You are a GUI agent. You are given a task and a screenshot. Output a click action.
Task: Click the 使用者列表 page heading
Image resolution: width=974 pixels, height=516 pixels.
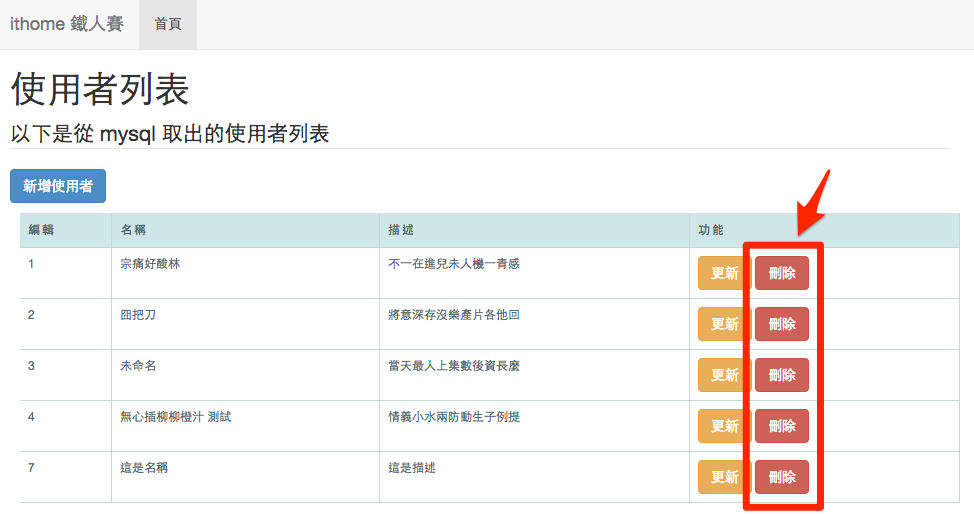[x=100, y=91]
